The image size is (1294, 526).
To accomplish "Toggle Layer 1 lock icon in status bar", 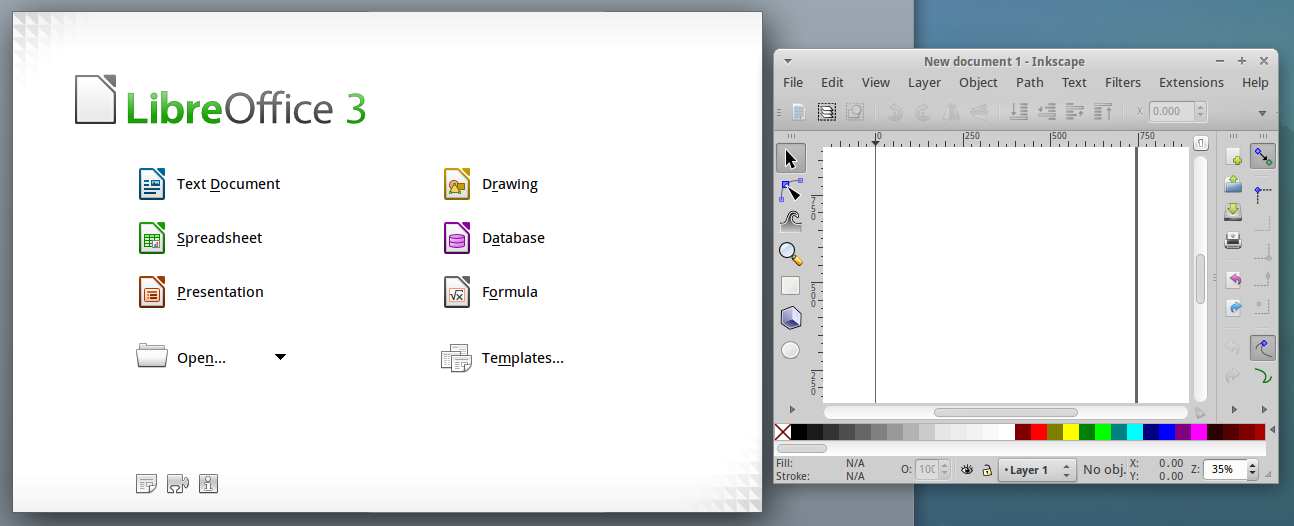I will tap(987, 469).
